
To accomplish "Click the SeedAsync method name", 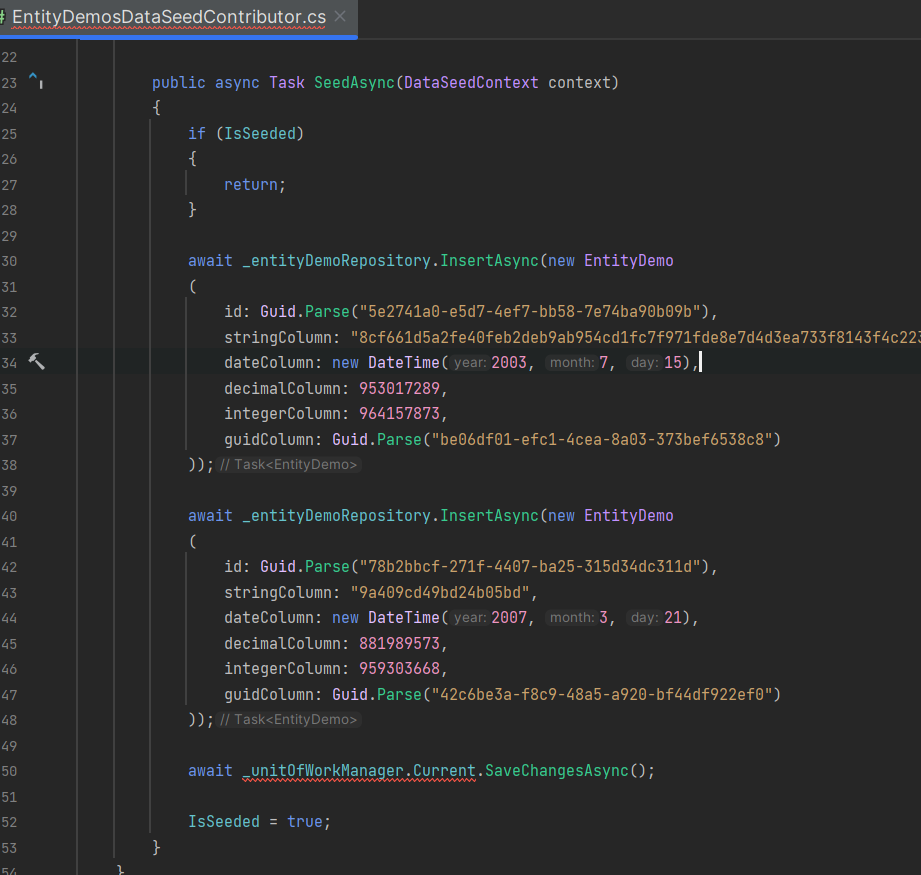I will (354, 82).
